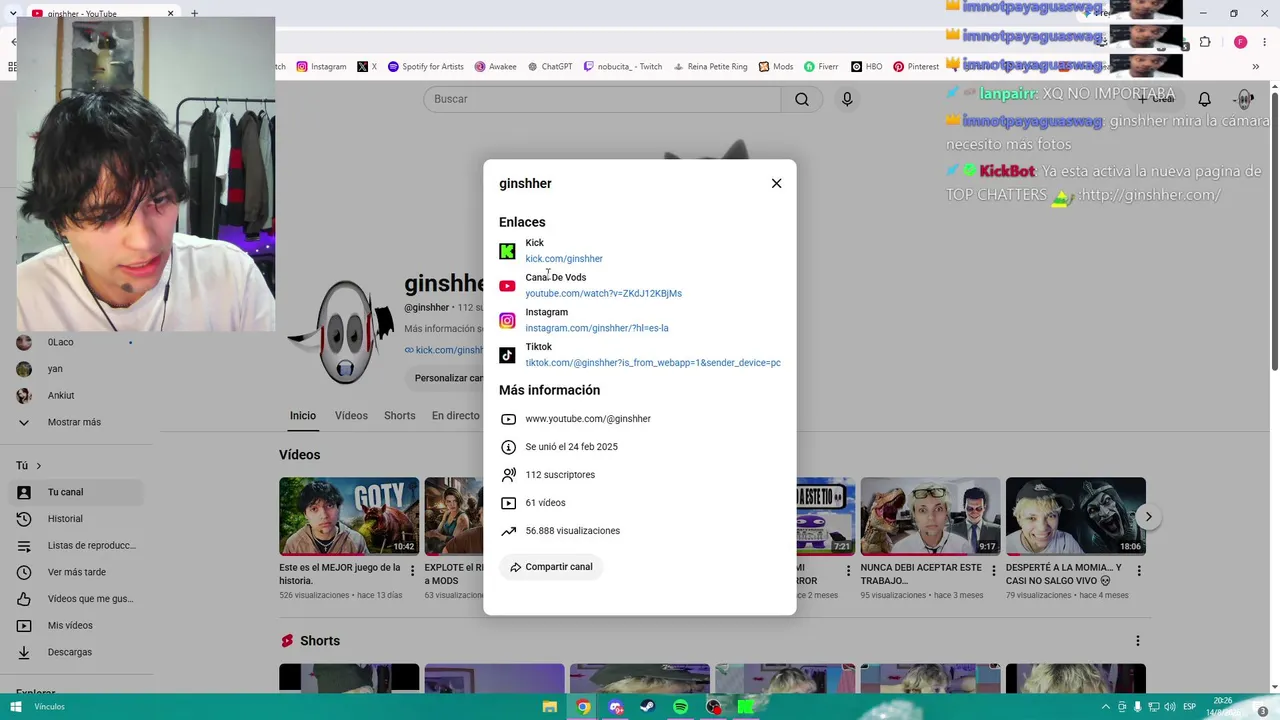Click the Personalizar canal button
The image size is (1280, 720).
click(449, 378)
